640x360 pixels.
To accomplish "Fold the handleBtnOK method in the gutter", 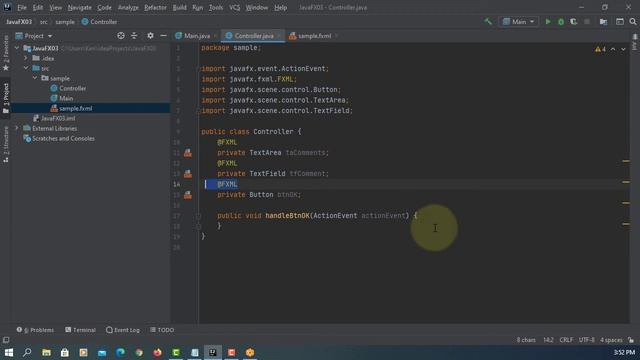I will pos(198,216).
